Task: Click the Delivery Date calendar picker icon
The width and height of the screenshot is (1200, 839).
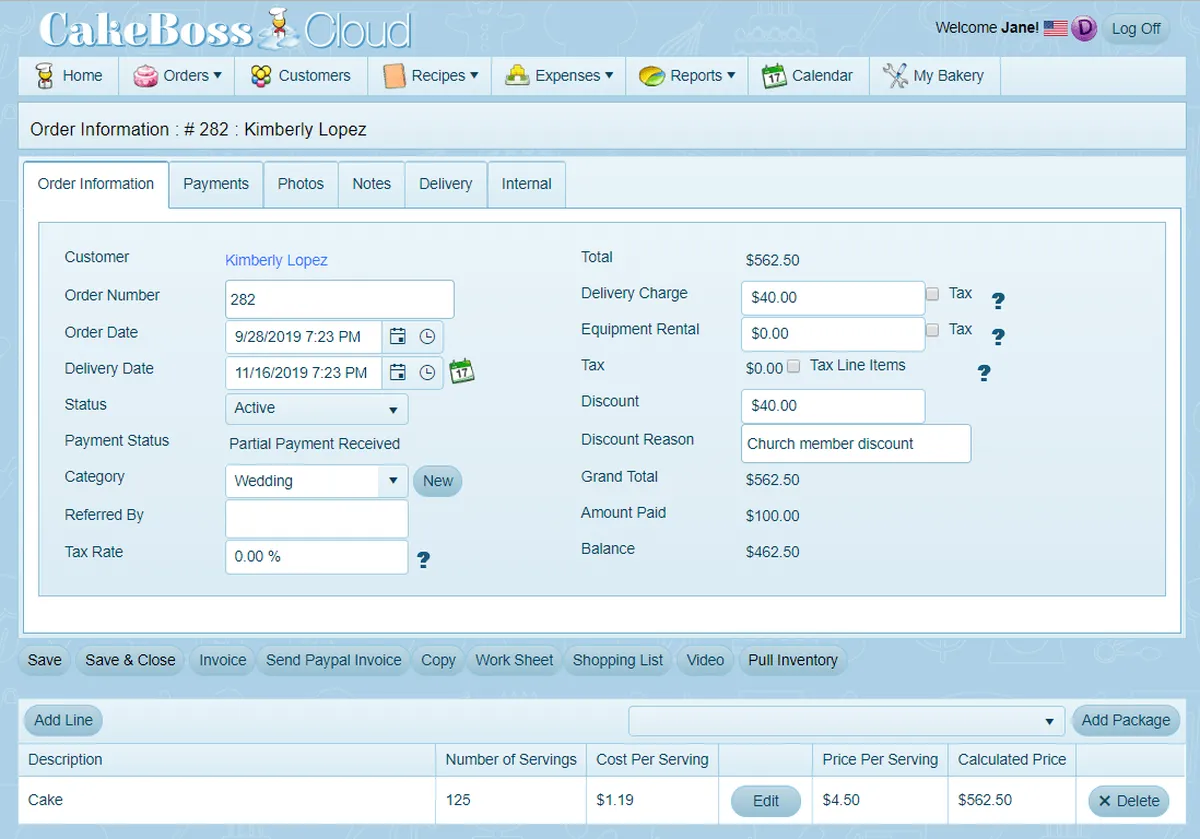Action: pyautogui.click(x=397, y=372)
